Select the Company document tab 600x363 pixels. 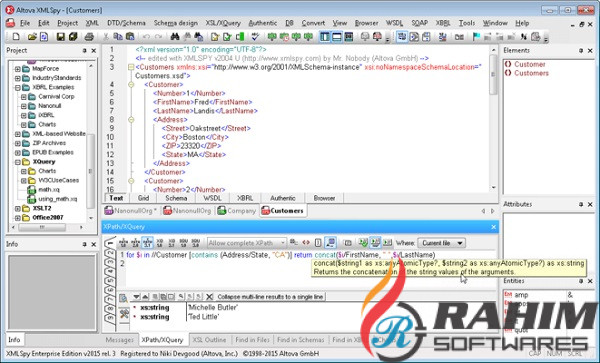[x=236, y=211]
